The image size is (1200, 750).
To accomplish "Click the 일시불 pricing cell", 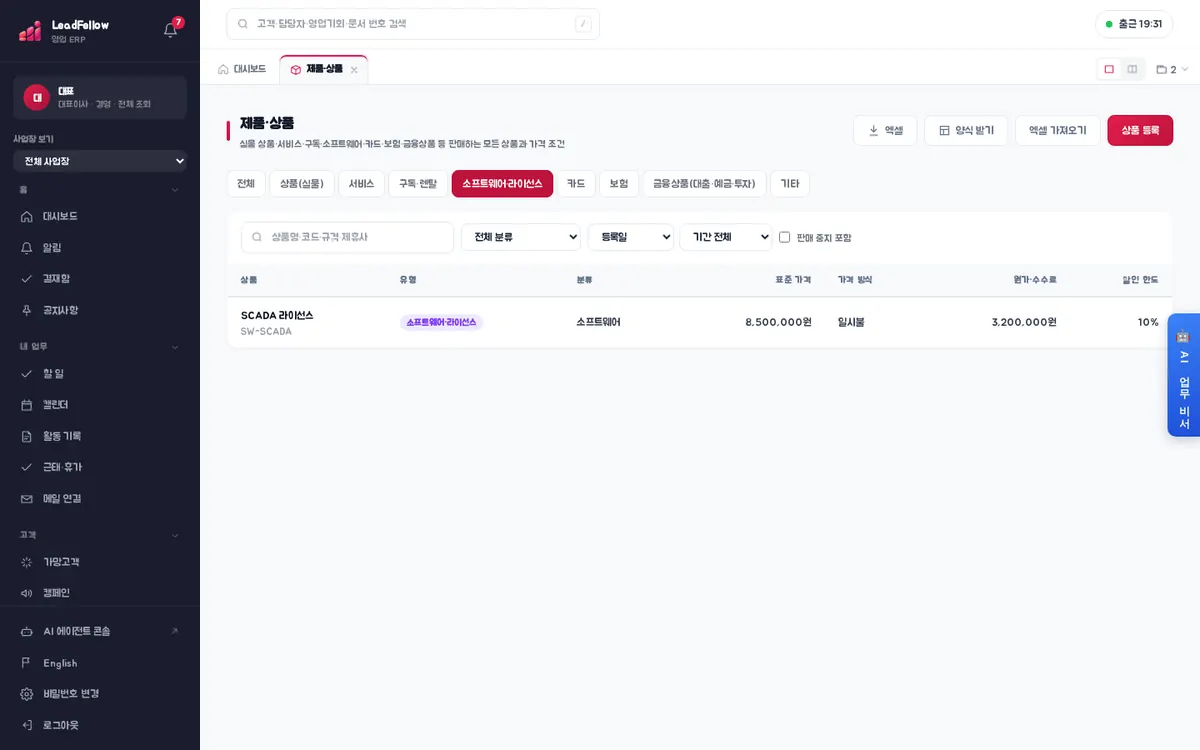I will (851, 322).
